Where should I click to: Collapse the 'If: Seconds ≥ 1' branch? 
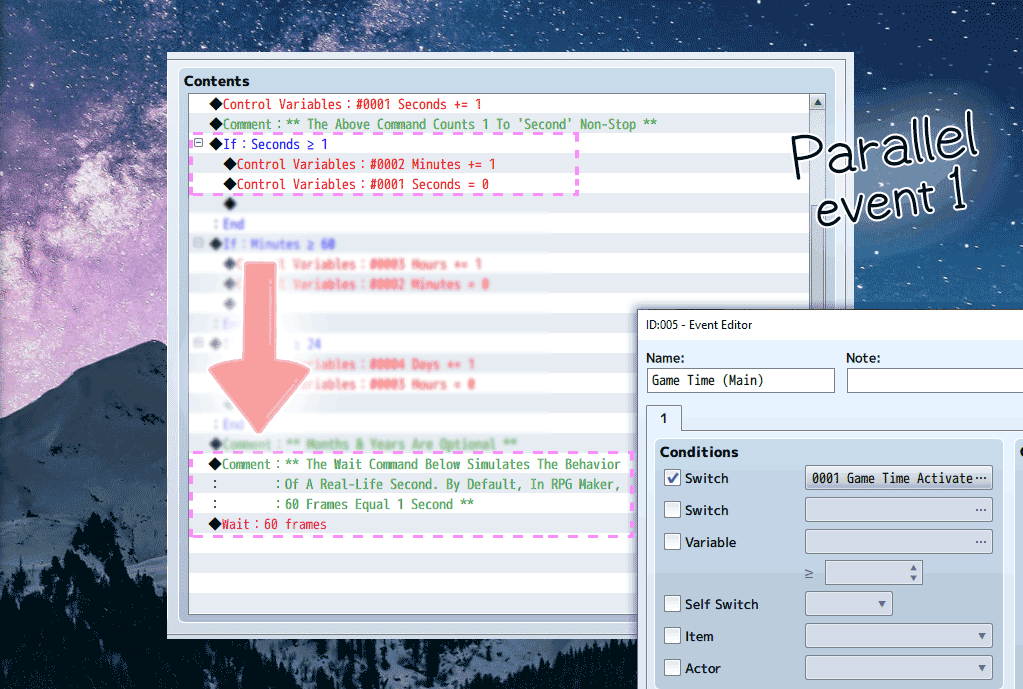coord(197,143)
